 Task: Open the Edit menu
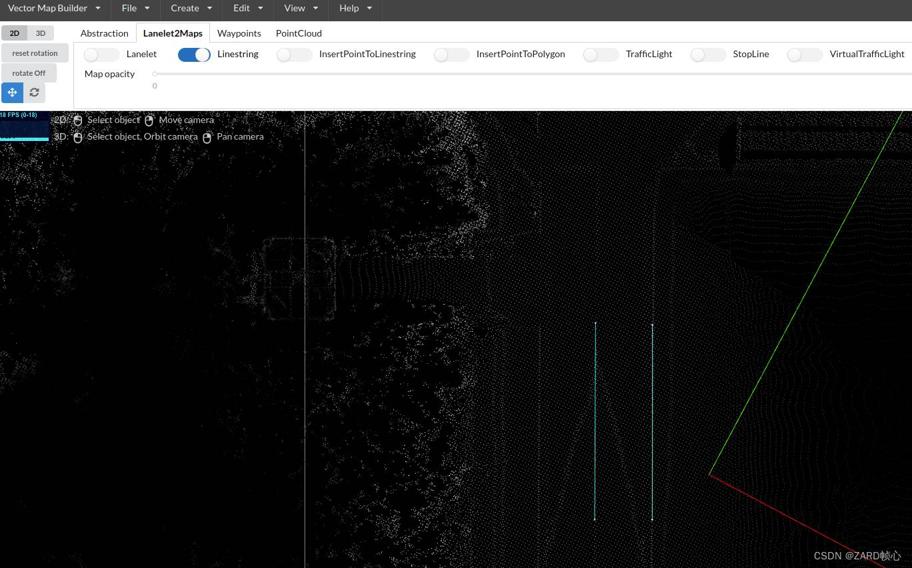click(x=248, y=8)
